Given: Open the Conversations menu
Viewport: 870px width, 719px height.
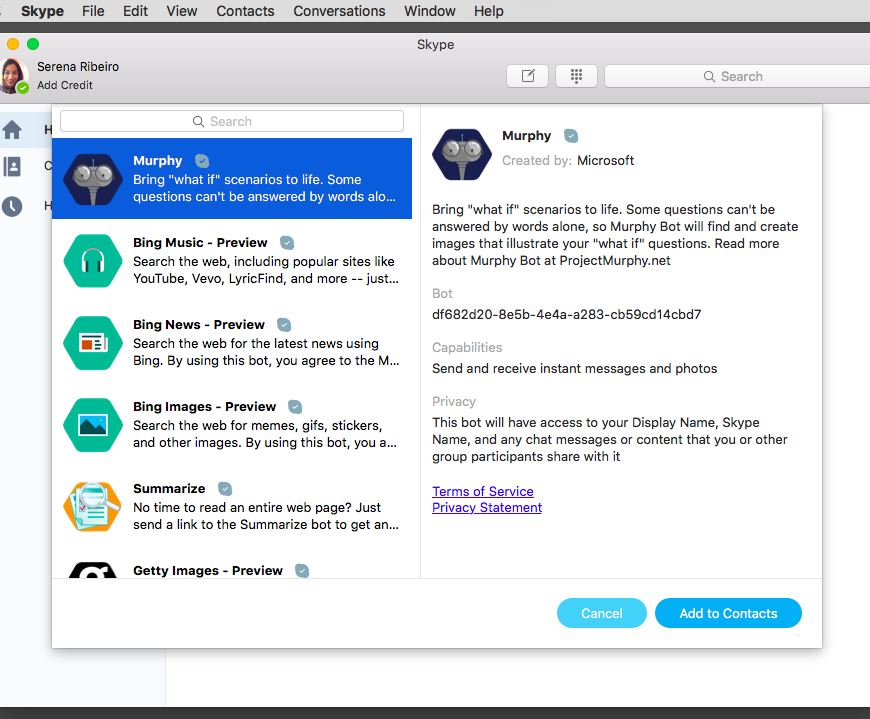Looking at the screenshot, I should point(339,11).
